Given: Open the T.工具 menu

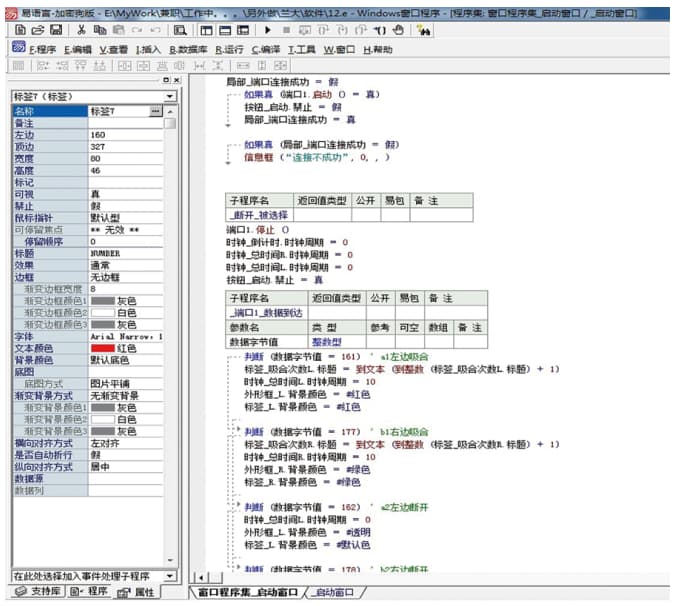Looking at the screenshot, I should tap(302, 50).
